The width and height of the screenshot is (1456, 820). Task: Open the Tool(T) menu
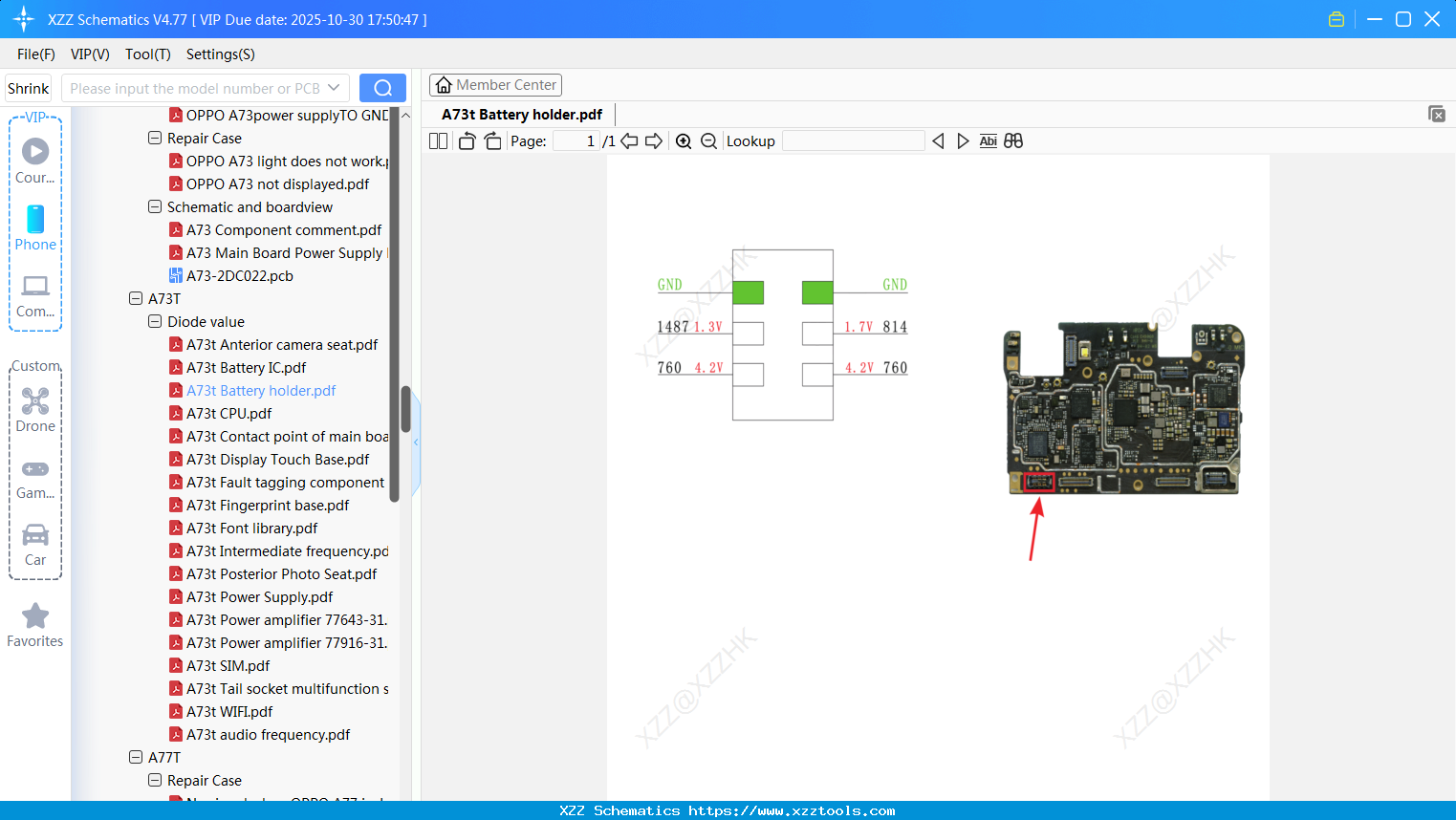click(147, 54)
